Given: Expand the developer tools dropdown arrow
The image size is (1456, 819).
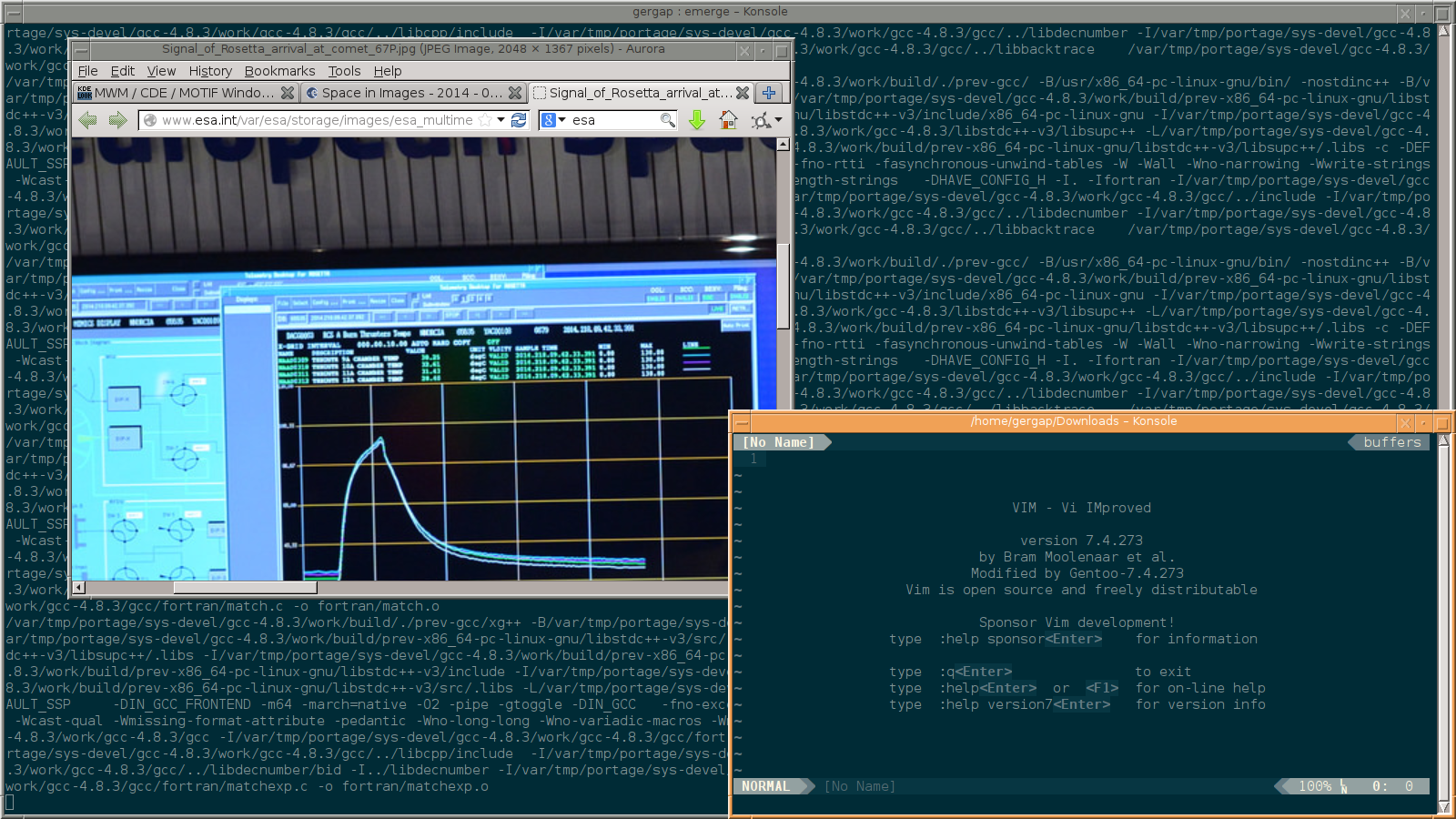Looking at the screenshot, I should click(x=778, y=120).
